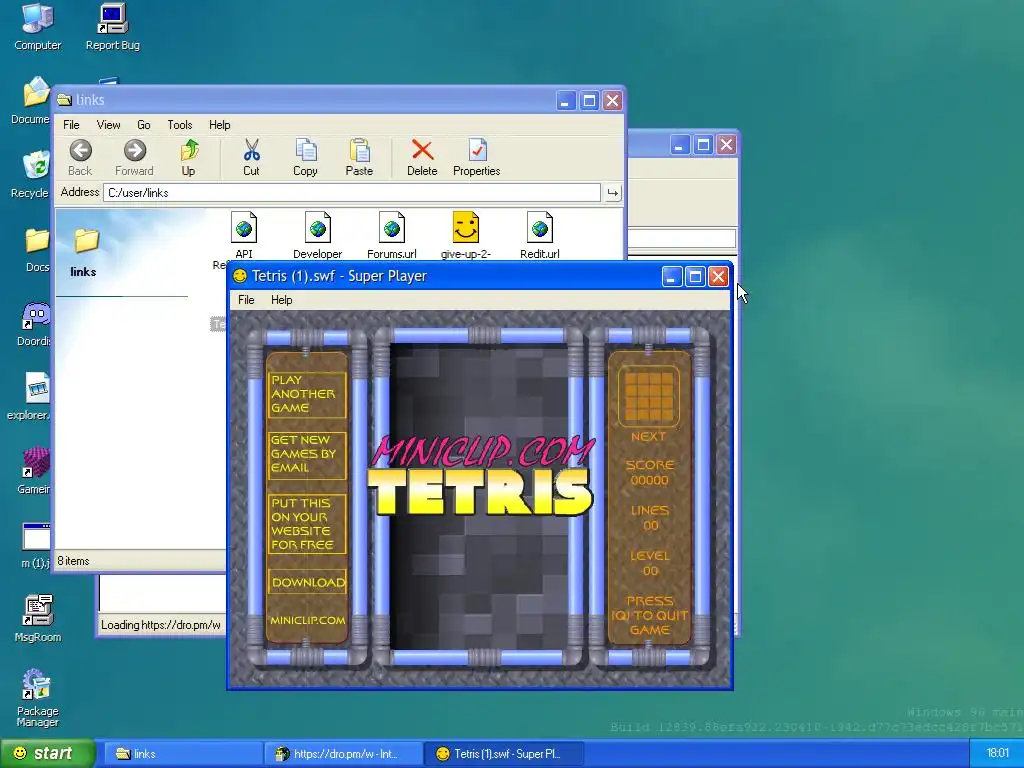The image size is (1024, 768).
Task: Click 'Loading https://dro.pm/w' status text
Action: [x=161, y=625]
